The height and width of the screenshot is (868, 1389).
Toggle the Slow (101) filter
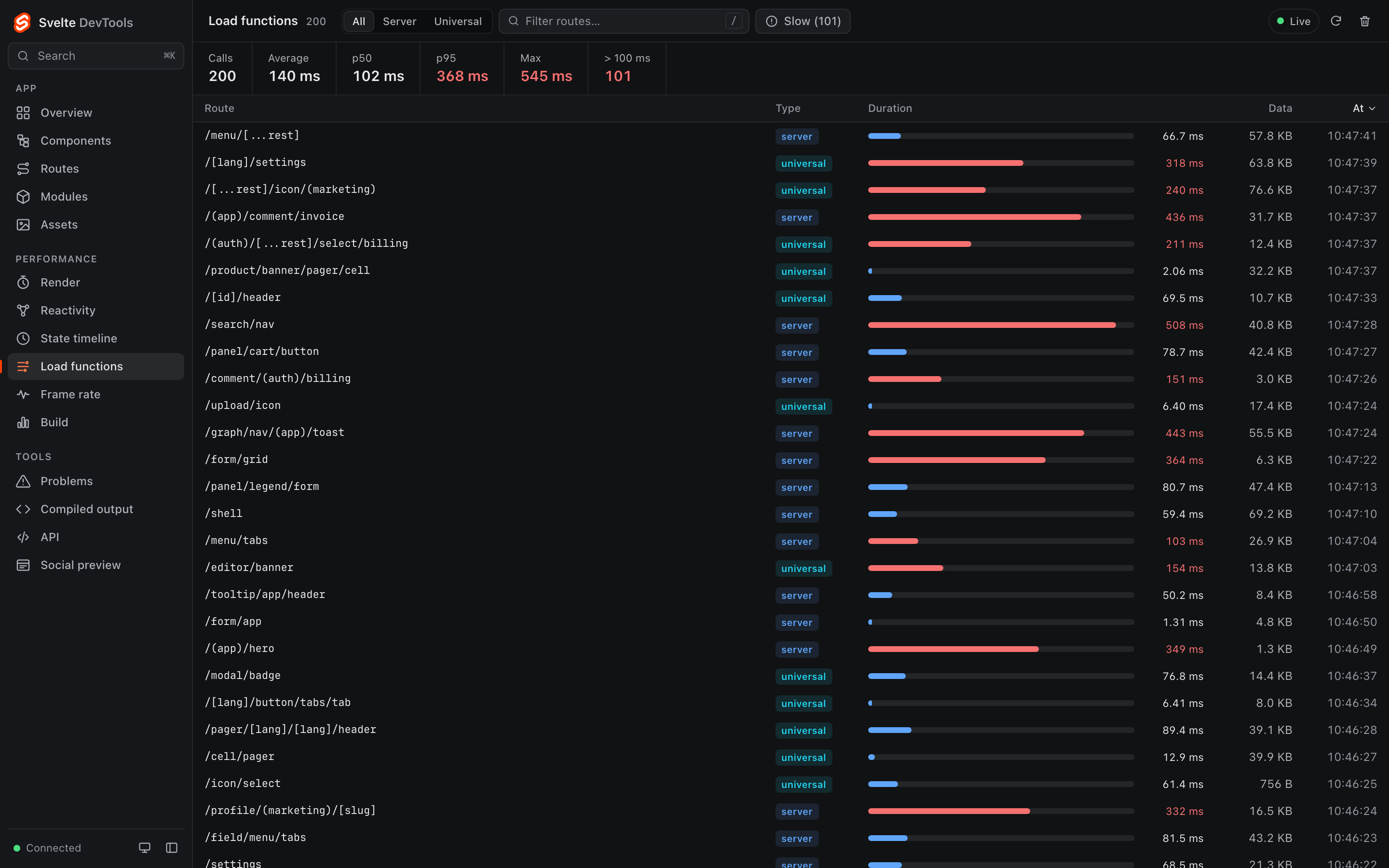tap(803, 21)
